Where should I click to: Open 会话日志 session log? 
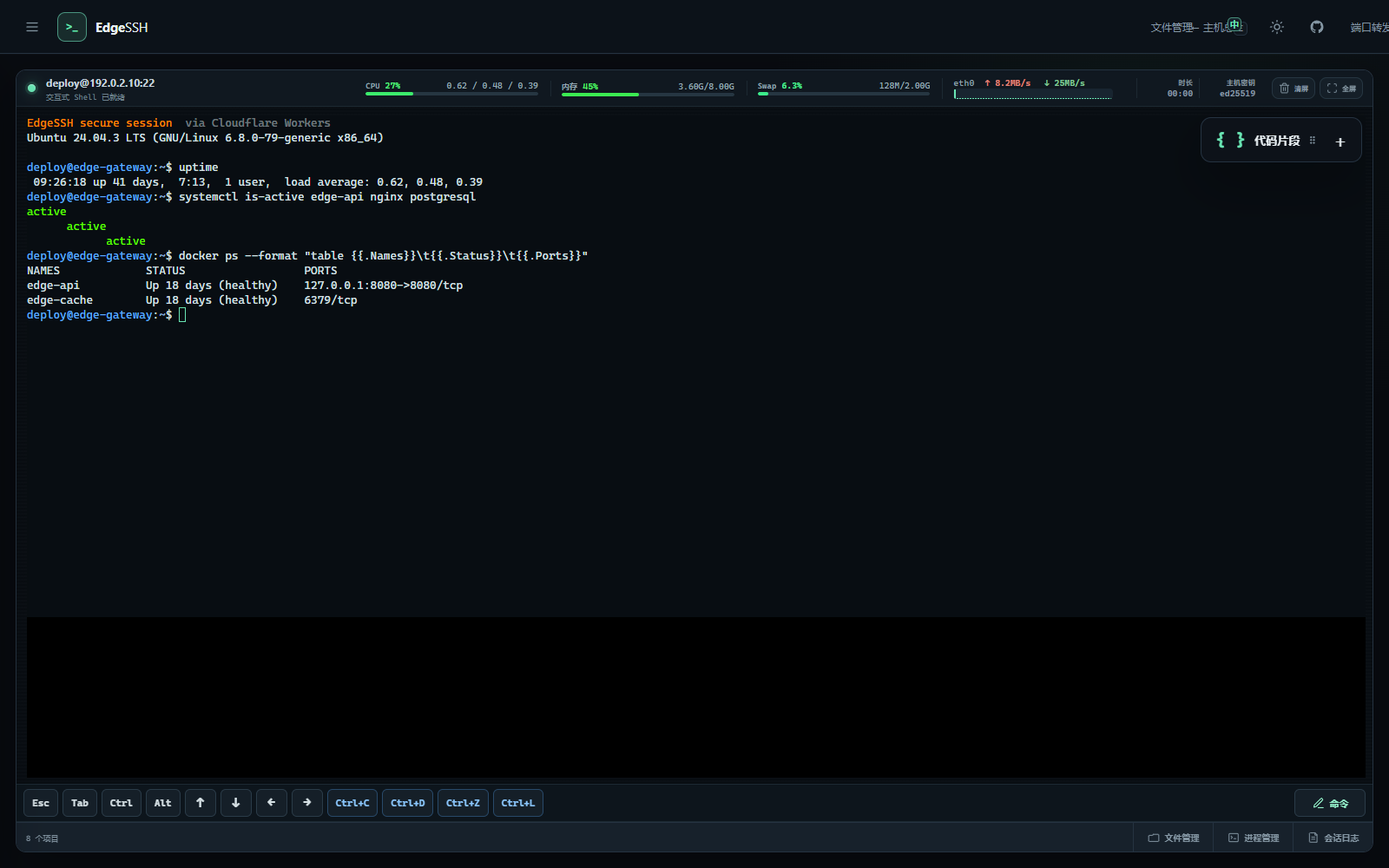point(1333,838)
